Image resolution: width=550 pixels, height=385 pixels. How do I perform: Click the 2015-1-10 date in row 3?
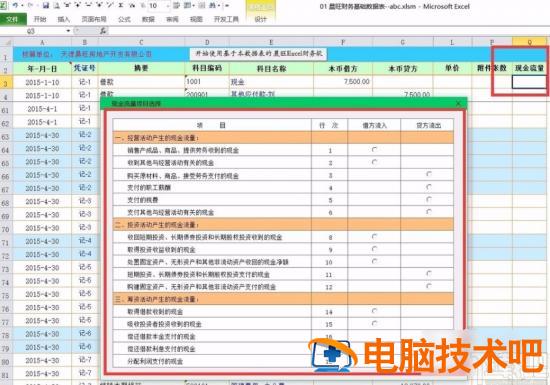click(x=42, y=82)
